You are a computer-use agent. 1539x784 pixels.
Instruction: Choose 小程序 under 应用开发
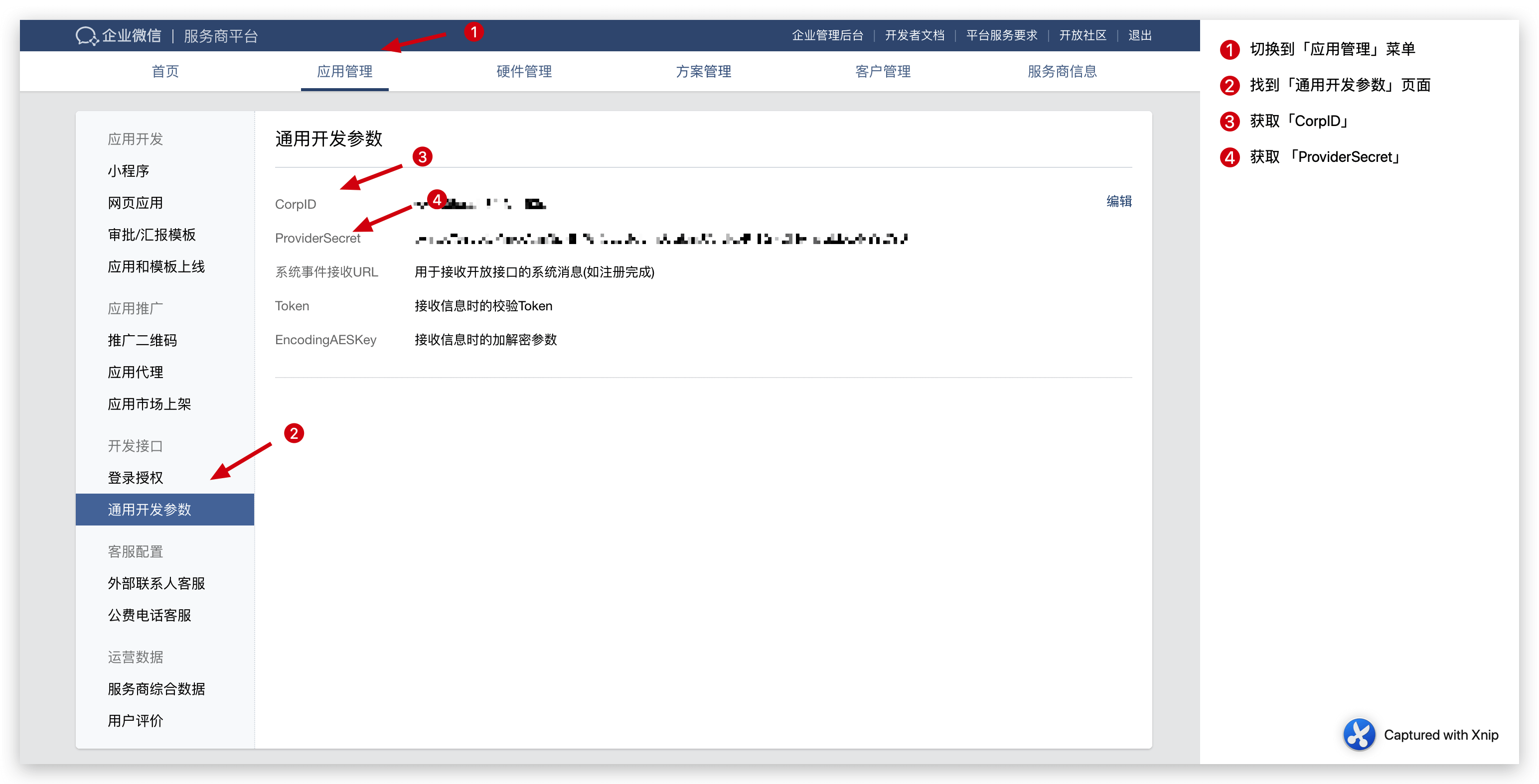point(128,171)
